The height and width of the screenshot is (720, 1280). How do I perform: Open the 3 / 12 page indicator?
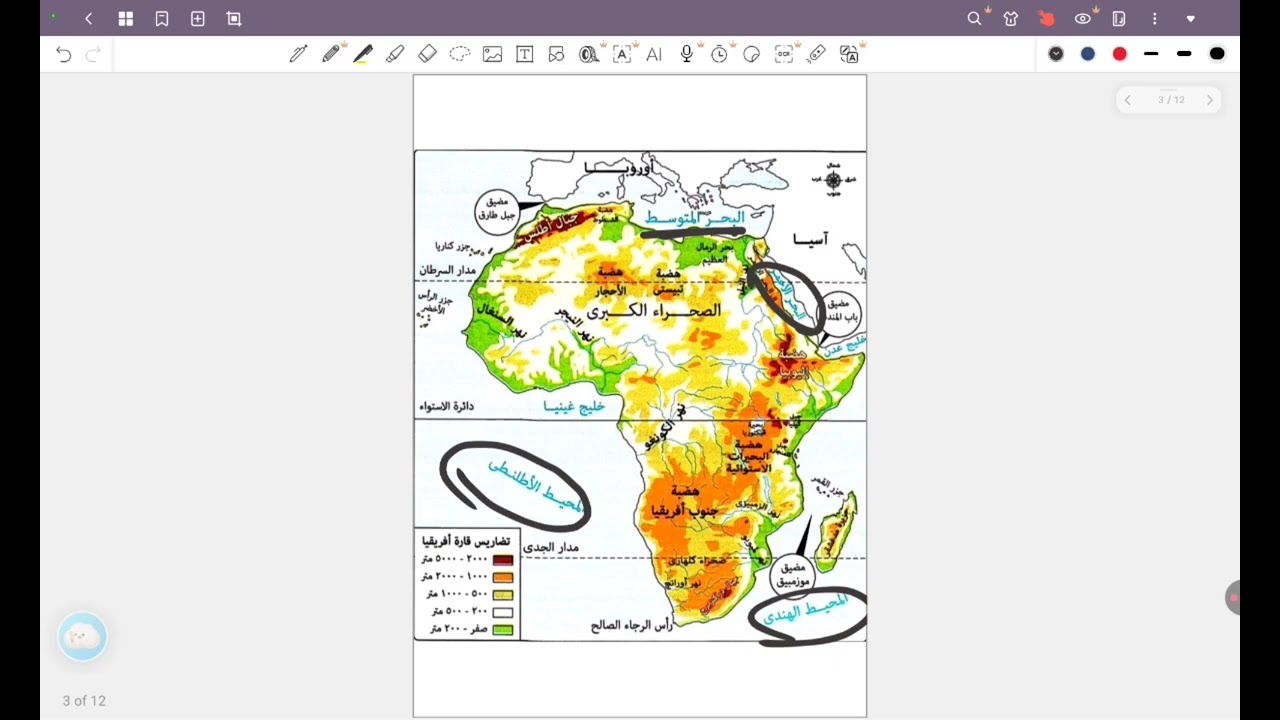pos(1171,100)
